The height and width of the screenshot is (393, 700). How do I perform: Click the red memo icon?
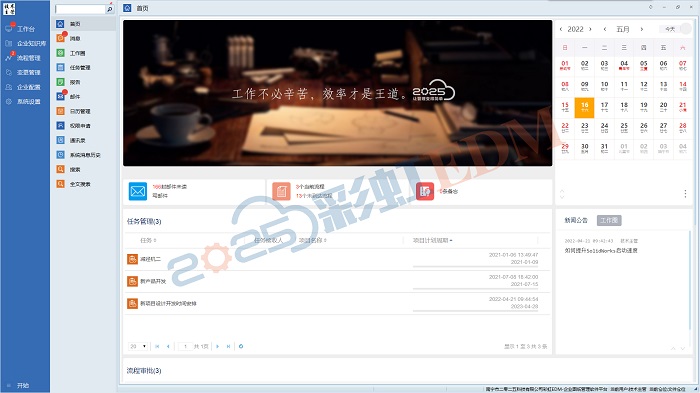(425, 191)
